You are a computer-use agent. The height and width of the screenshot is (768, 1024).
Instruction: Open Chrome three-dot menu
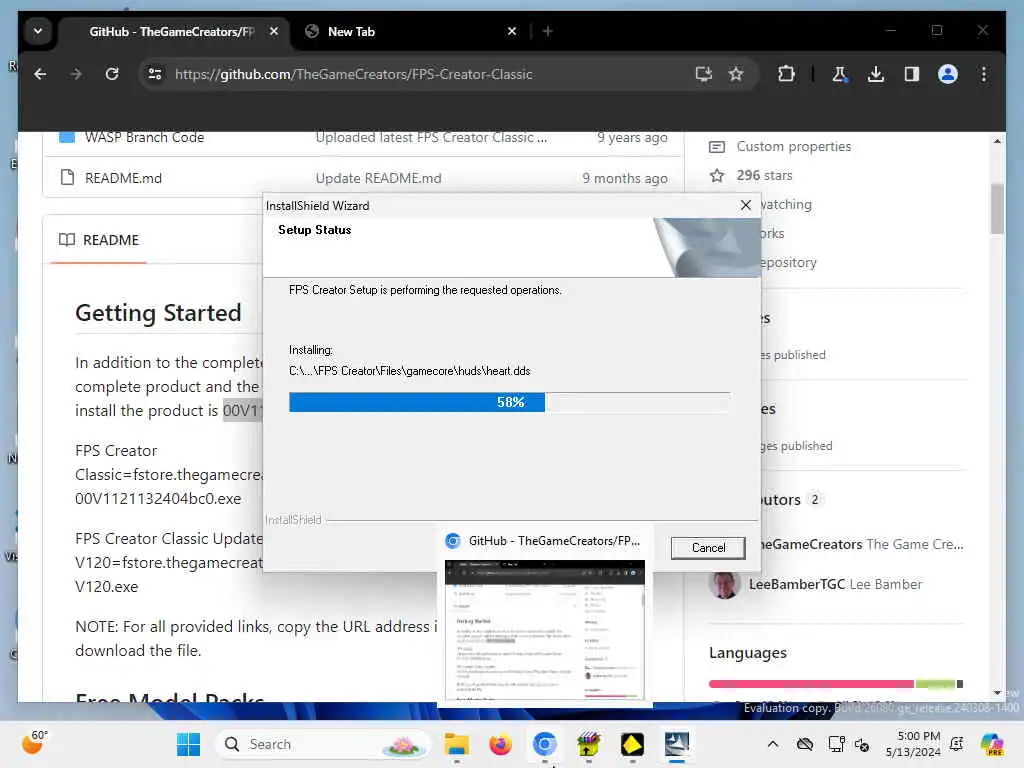click(984, 74)
